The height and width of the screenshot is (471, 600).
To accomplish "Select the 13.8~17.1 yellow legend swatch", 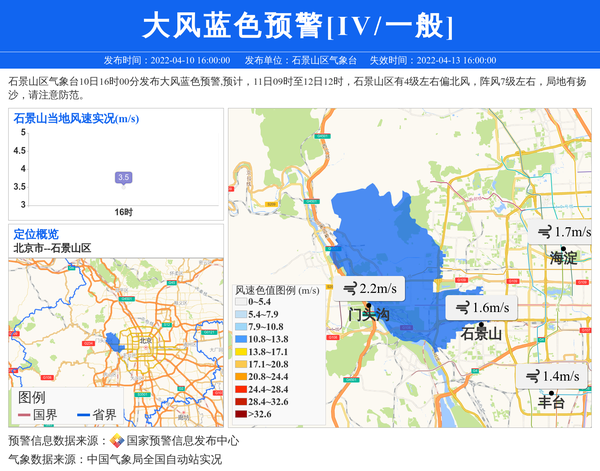I will (x=241, y=352).
